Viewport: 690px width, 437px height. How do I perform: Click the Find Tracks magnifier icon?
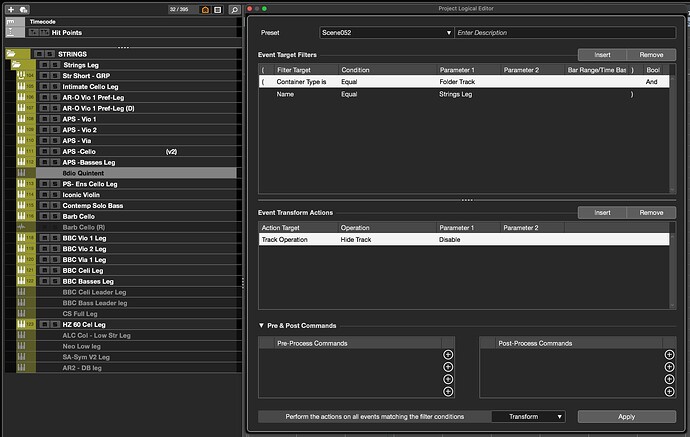coord(235,10)
